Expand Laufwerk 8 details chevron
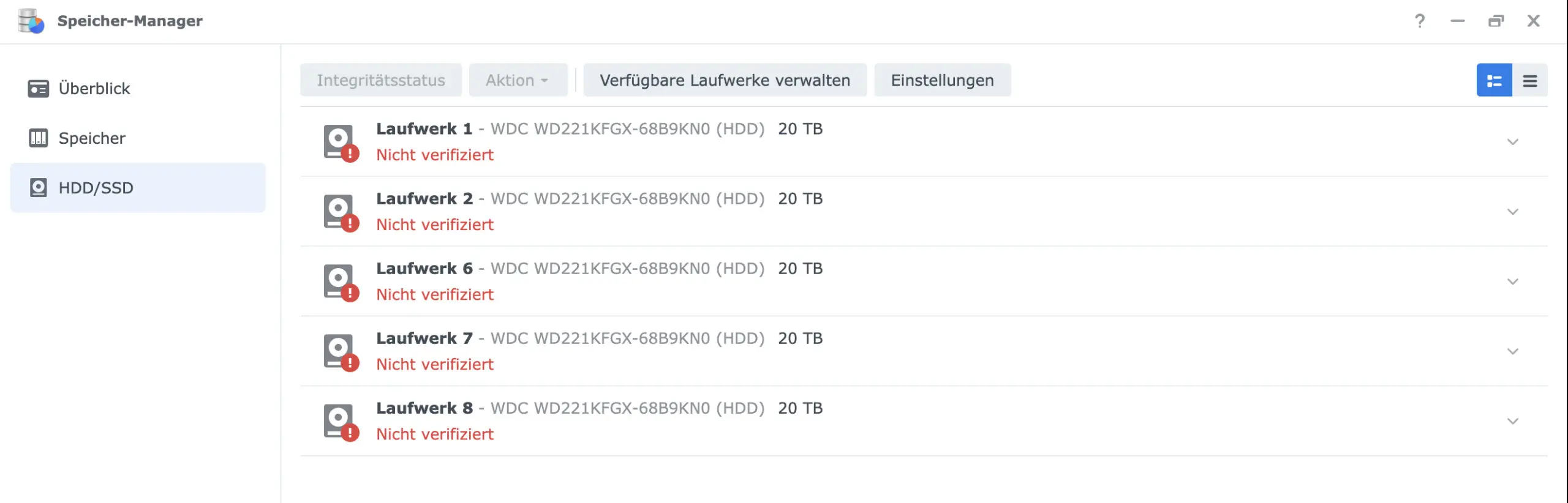This screenshot has height=503, width=1568. tap(1512, 421)
